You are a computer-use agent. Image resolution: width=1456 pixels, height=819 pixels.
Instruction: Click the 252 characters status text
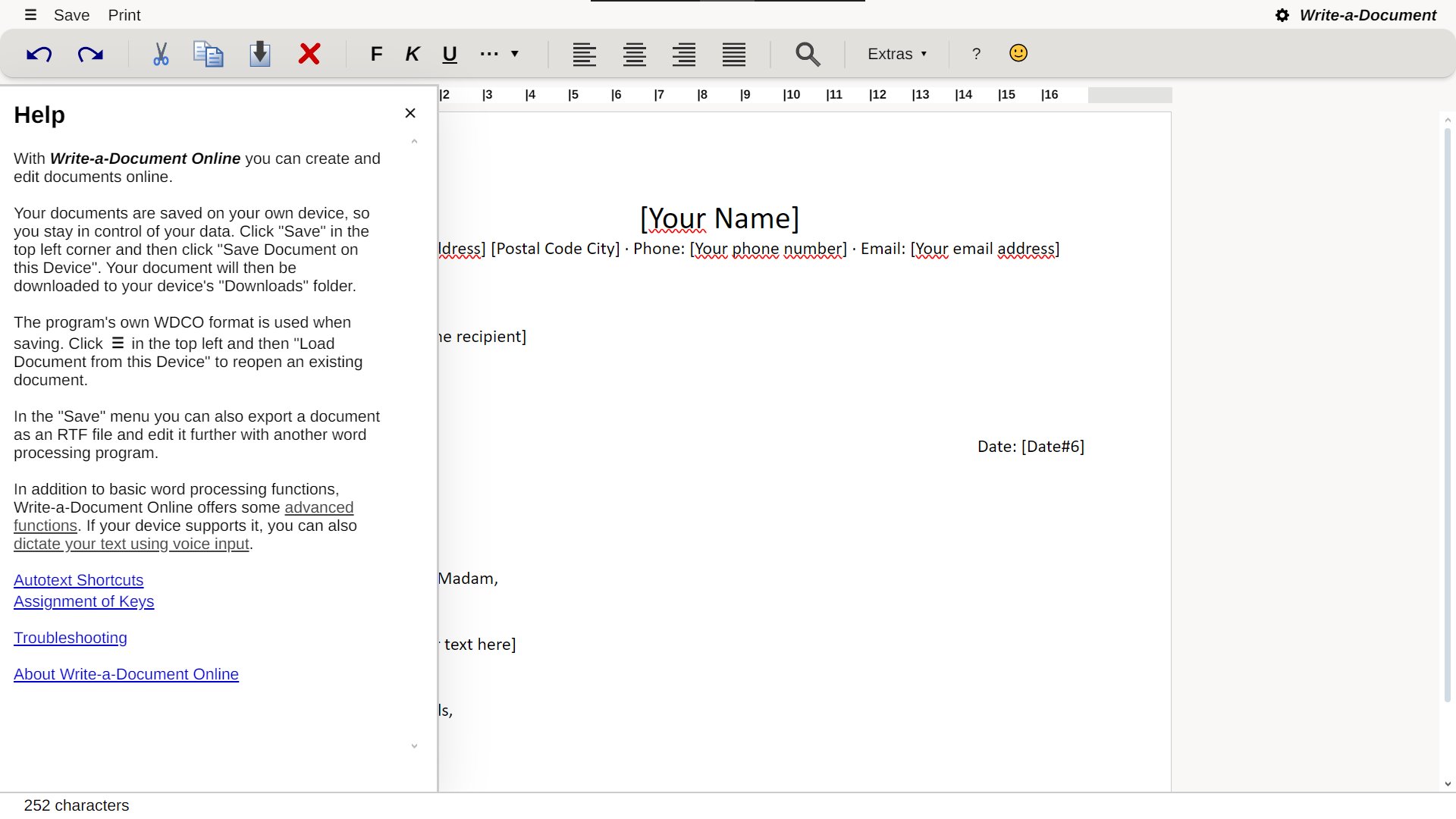tap(76, 805)
